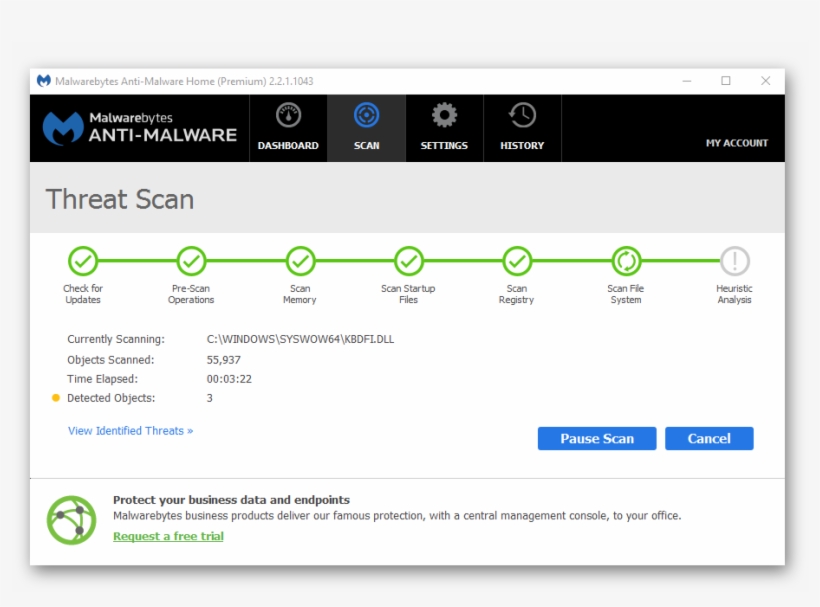
Task: Maximize the Malwarebytes window
Action: (726, 81)
